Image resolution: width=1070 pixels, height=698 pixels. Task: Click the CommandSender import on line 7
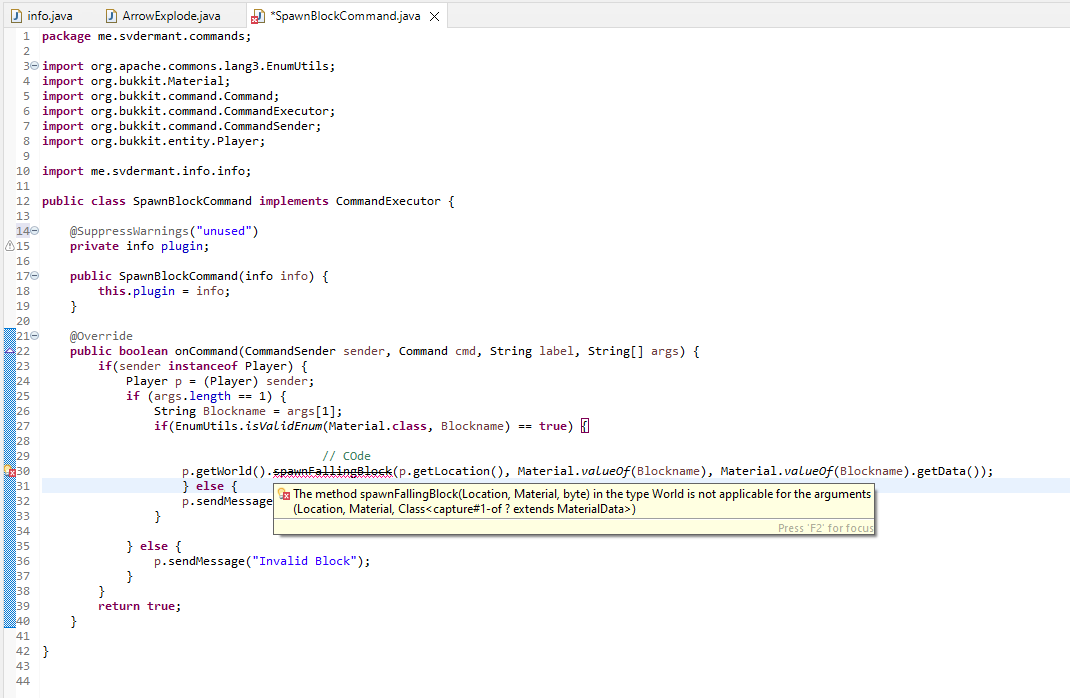coord(182,126)
